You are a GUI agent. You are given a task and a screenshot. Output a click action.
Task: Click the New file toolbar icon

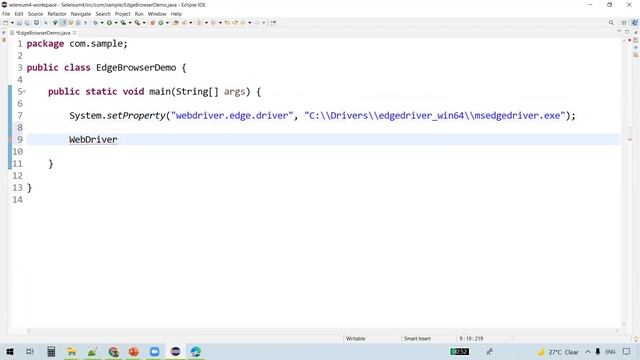(5, 23)
